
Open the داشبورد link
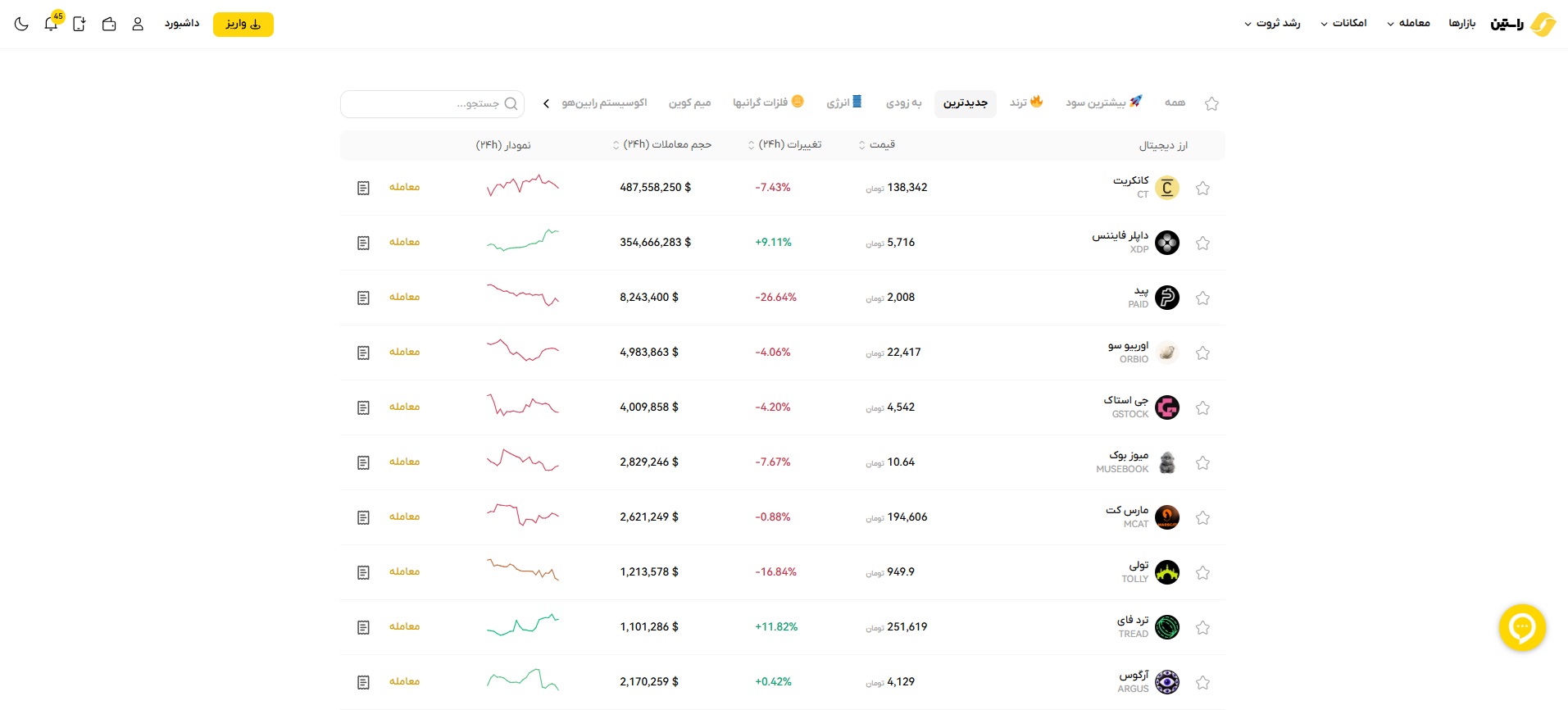(x=182, y=23)
